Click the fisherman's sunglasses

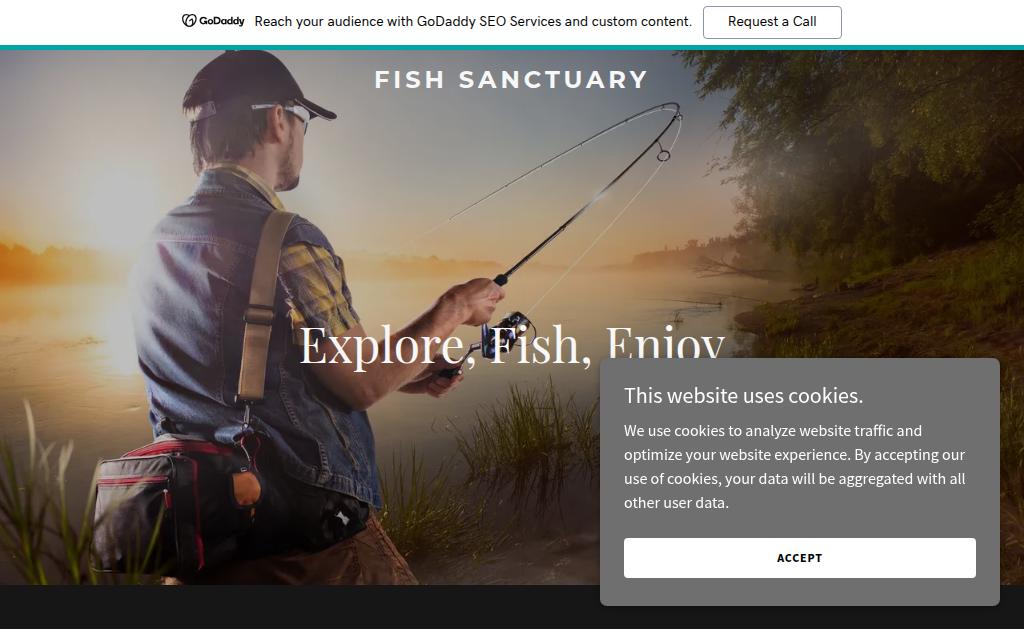pos(287,112)
